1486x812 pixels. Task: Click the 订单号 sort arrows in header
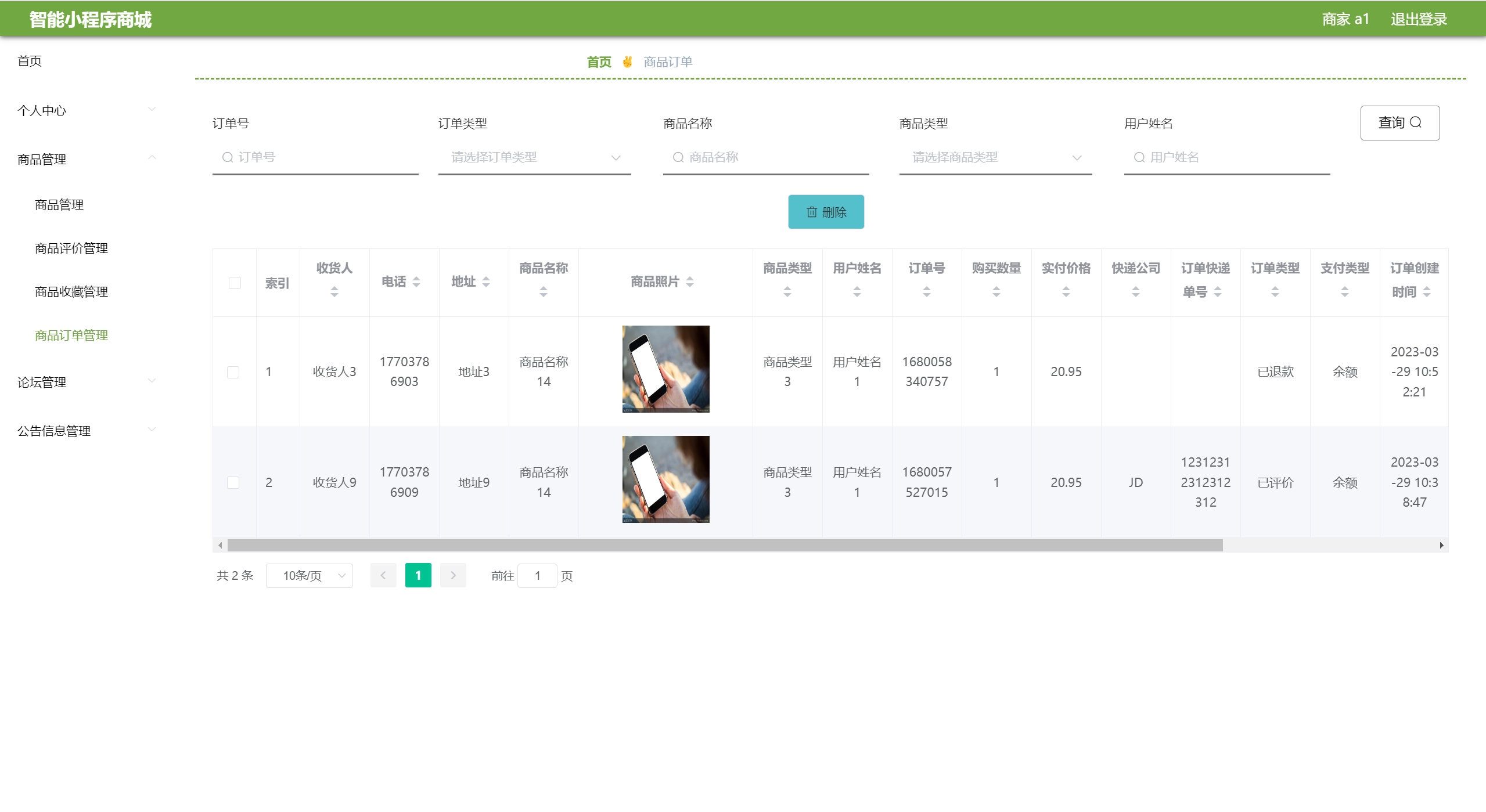(x=927, y=292)
